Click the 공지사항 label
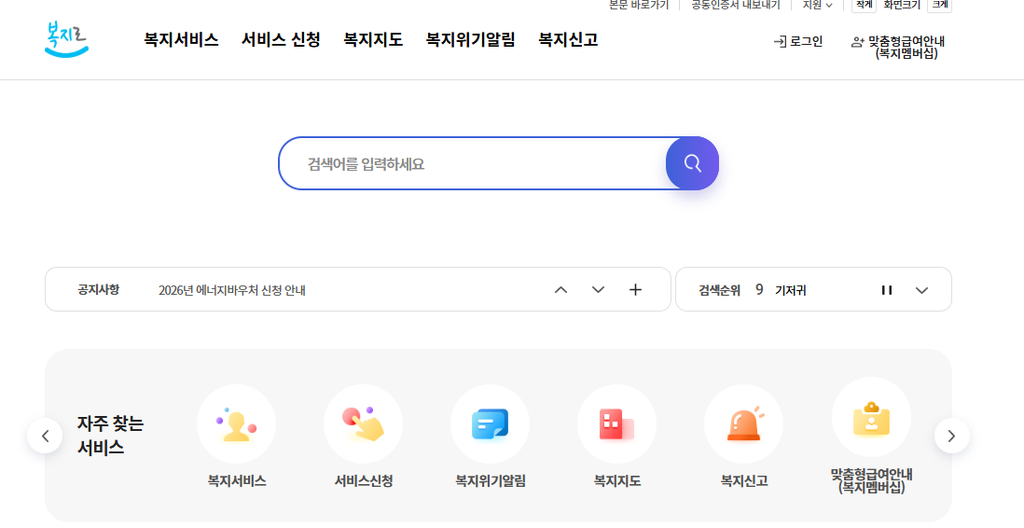 (99, 289)
